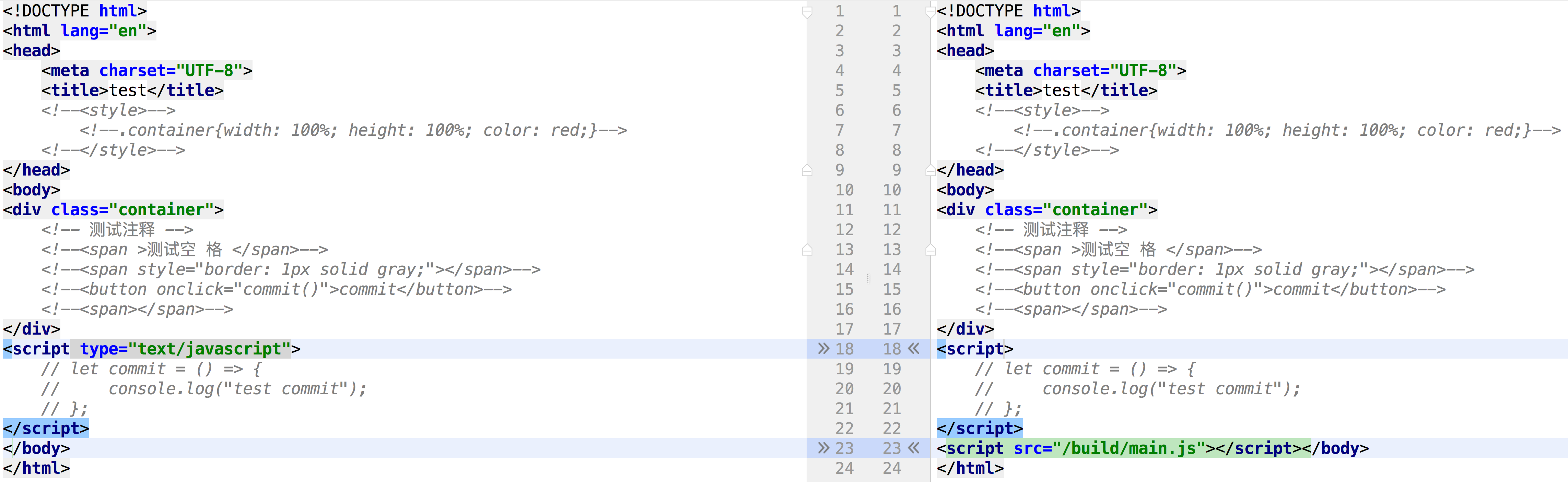1568x482 pixels.
Task: Click the right pane <script> line 18
Action: pos(975,349)
